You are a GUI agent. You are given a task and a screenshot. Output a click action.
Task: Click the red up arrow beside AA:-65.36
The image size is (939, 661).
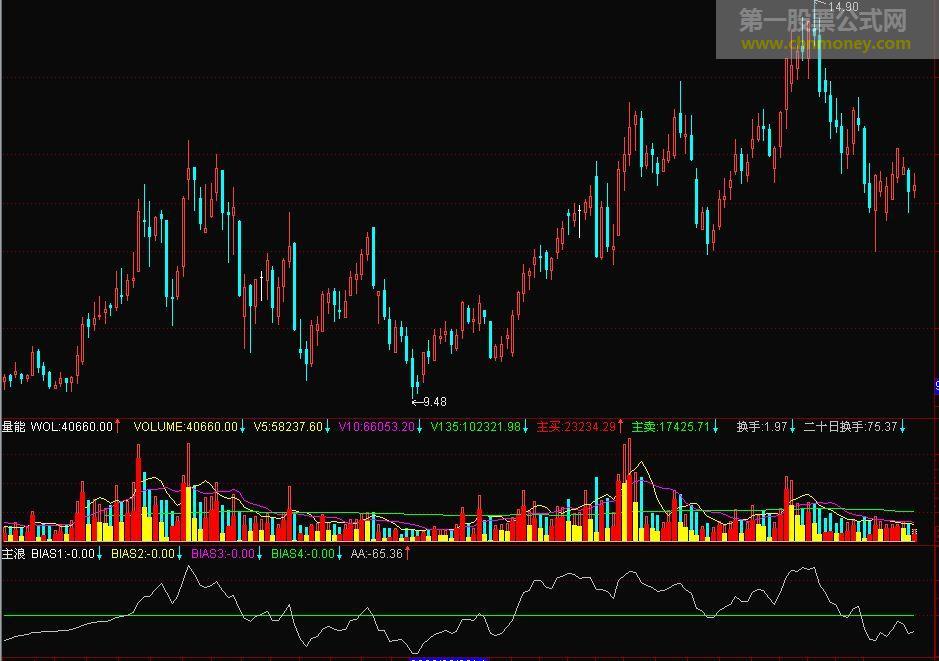coord(408,553)
